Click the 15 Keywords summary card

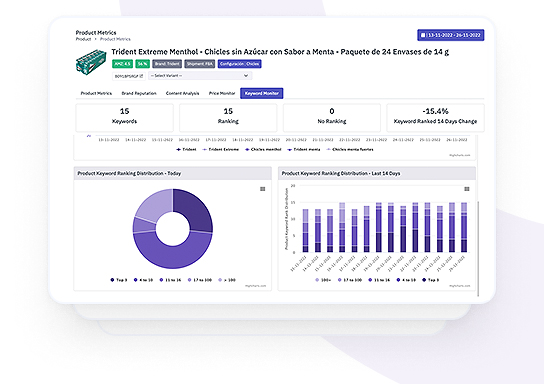coord(125,118)
